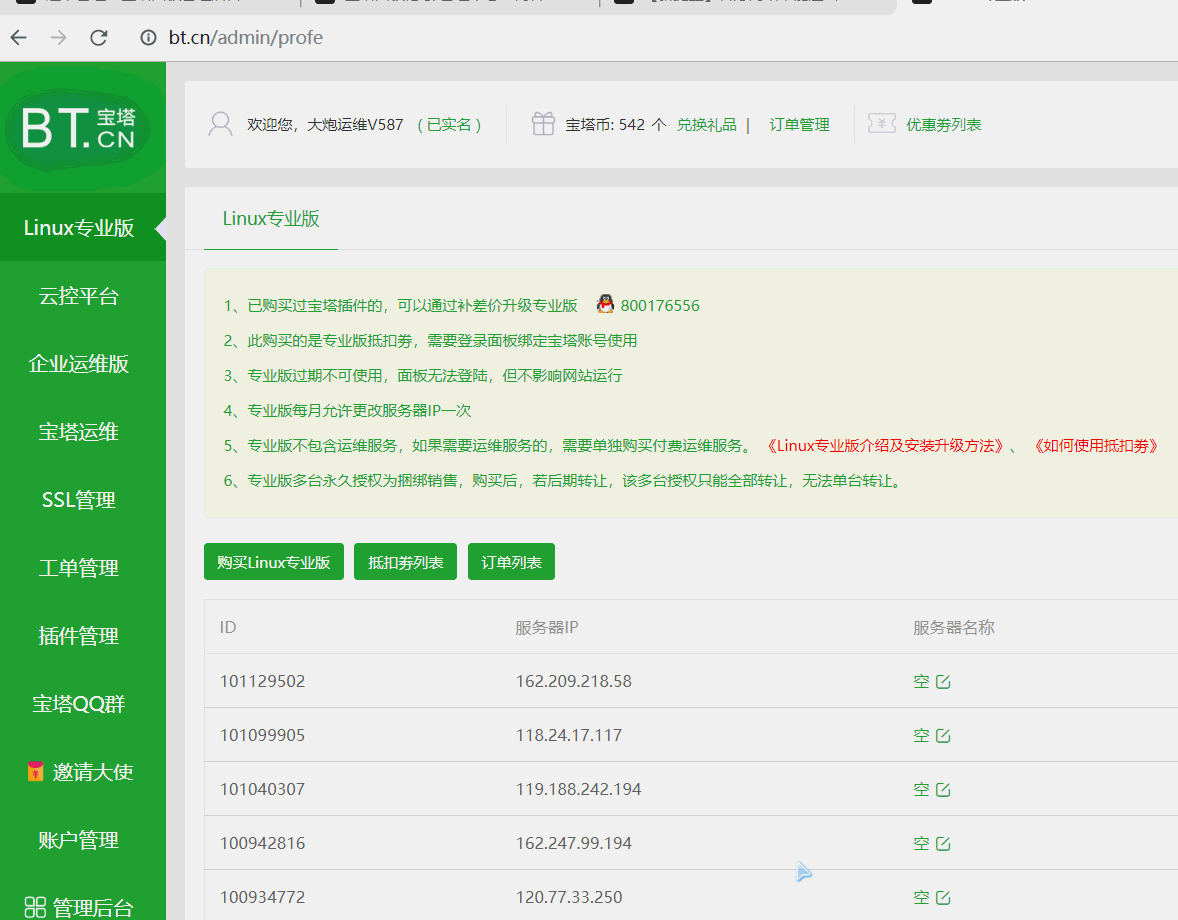This screenshot has width=1178, height=920.
Task: Click the 已实名 status link
Action: pos(449,125)
